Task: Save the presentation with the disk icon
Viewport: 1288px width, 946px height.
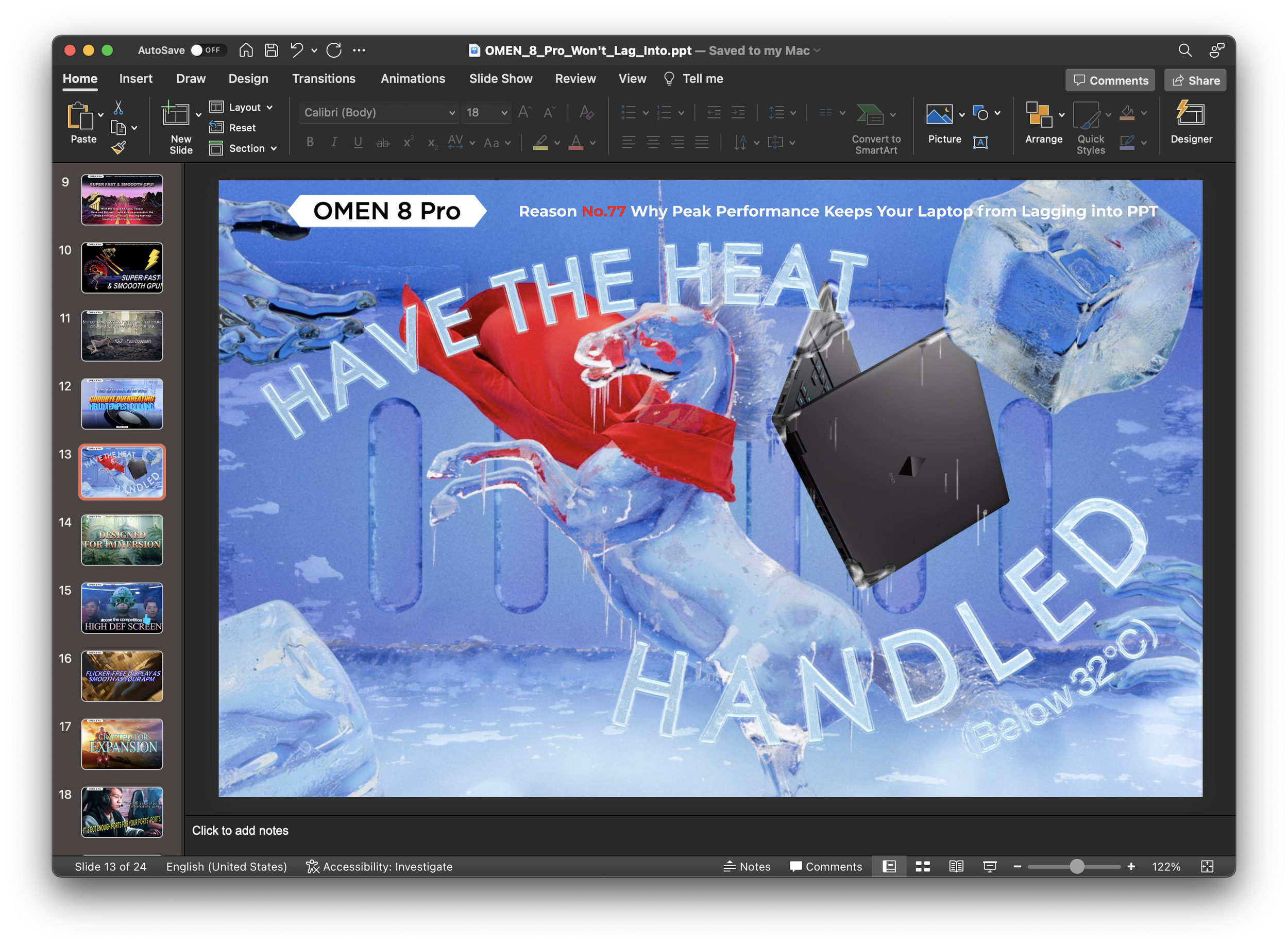Action: point(271,50)
